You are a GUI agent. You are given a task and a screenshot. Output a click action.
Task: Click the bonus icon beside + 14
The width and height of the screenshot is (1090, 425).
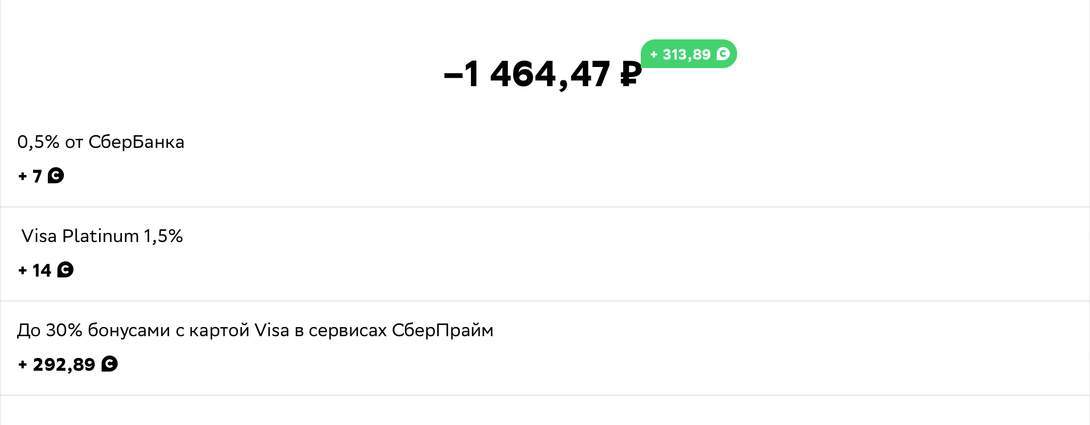(x=65, y=270)
